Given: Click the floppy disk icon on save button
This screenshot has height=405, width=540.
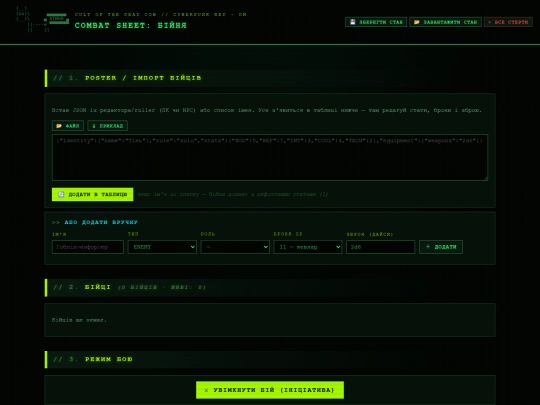Looking at the screenshot, I should (353, 22).
